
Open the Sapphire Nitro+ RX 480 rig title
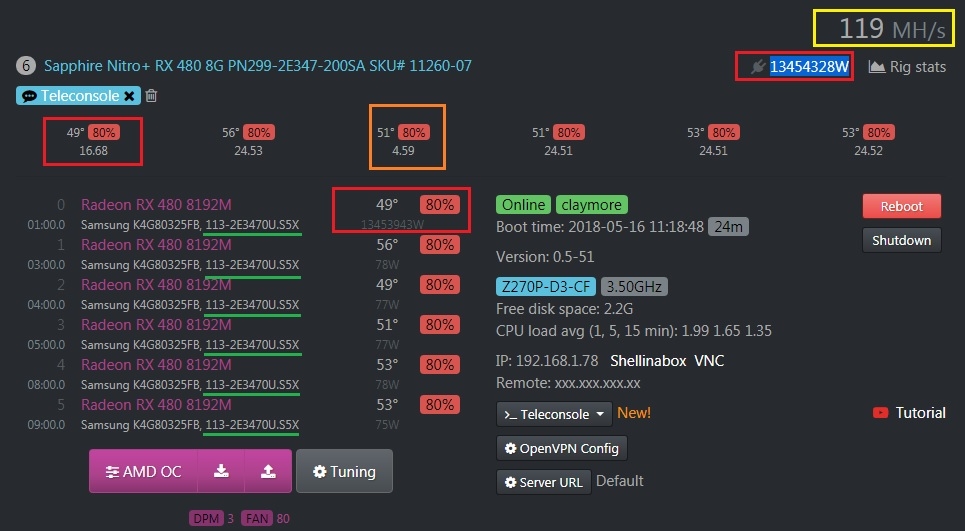pos(258,65)
